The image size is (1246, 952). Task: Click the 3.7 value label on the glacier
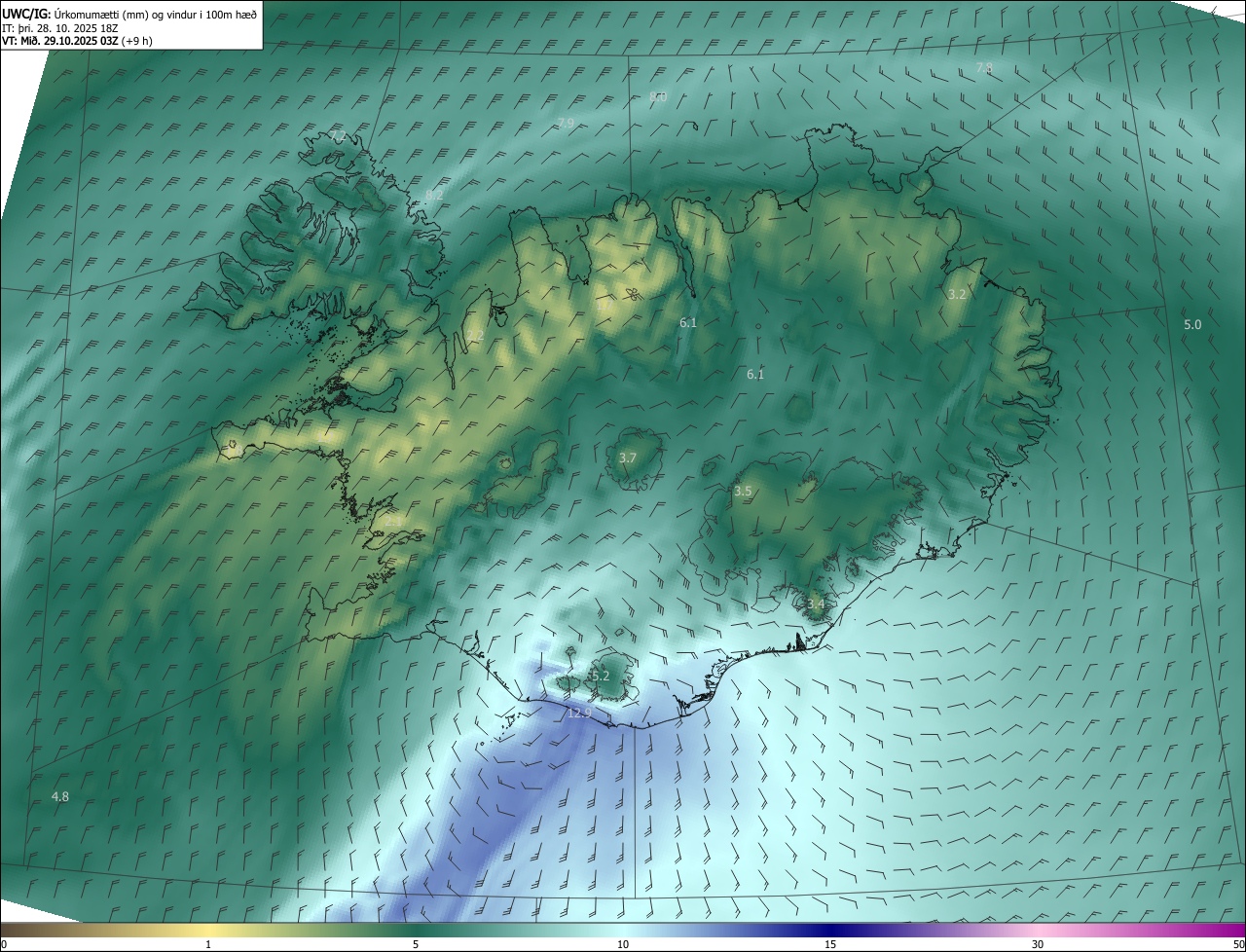tap(628, 458)
